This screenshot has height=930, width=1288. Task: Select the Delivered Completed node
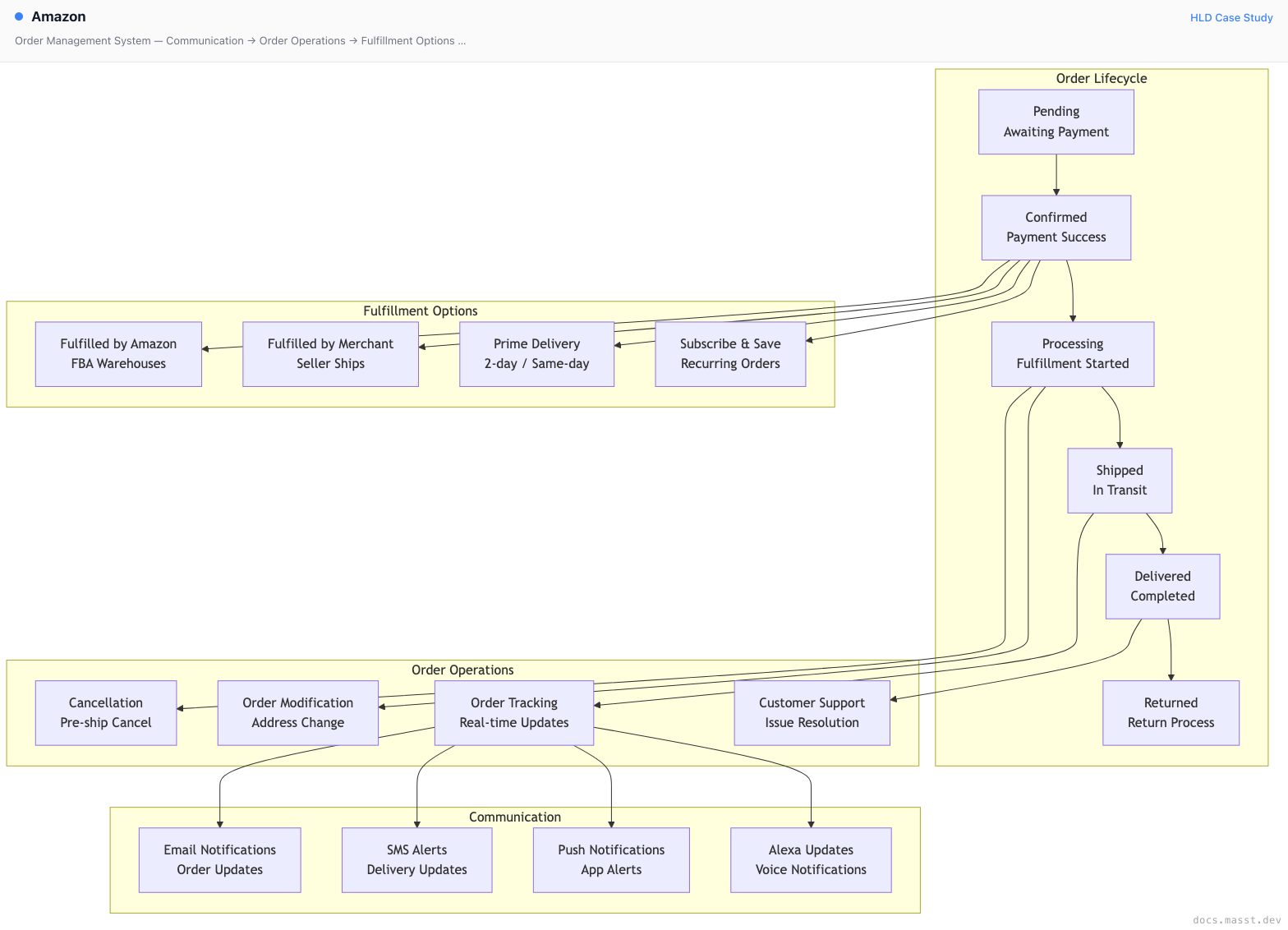(x=1162, y=587)
